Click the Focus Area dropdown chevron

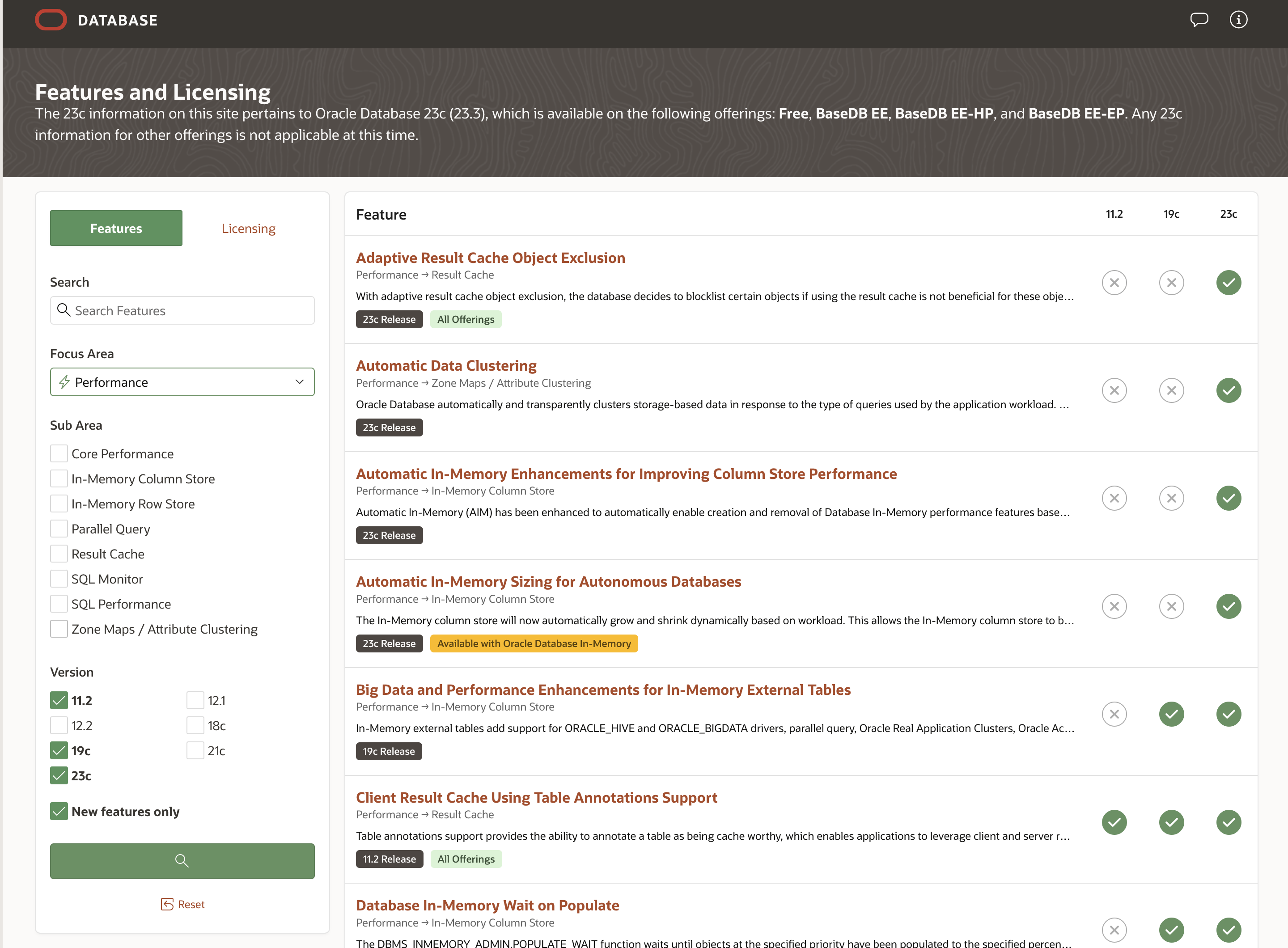pos(299,381)
